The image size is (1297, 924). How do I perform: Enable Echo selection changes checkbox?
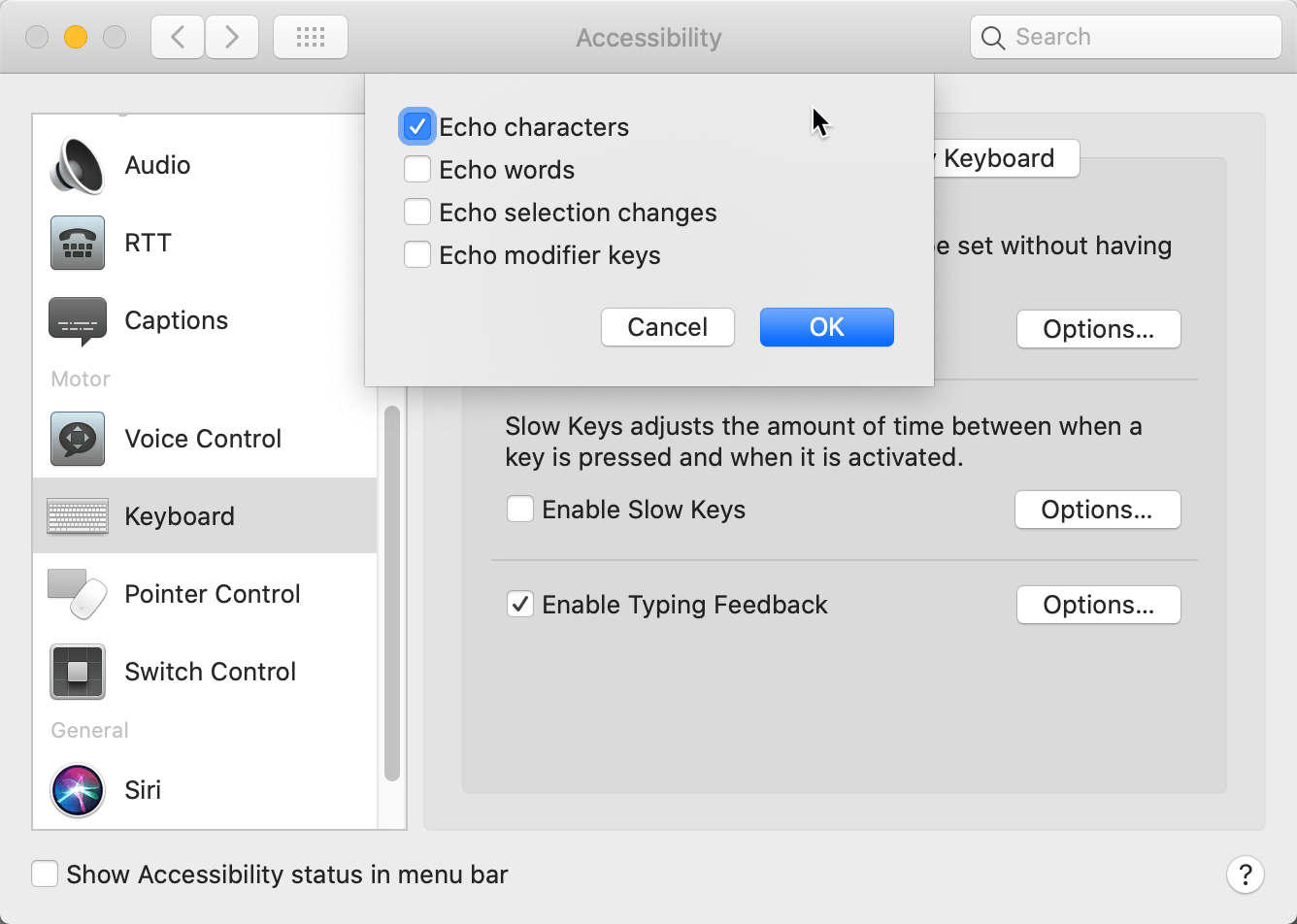tap(417, 213)
